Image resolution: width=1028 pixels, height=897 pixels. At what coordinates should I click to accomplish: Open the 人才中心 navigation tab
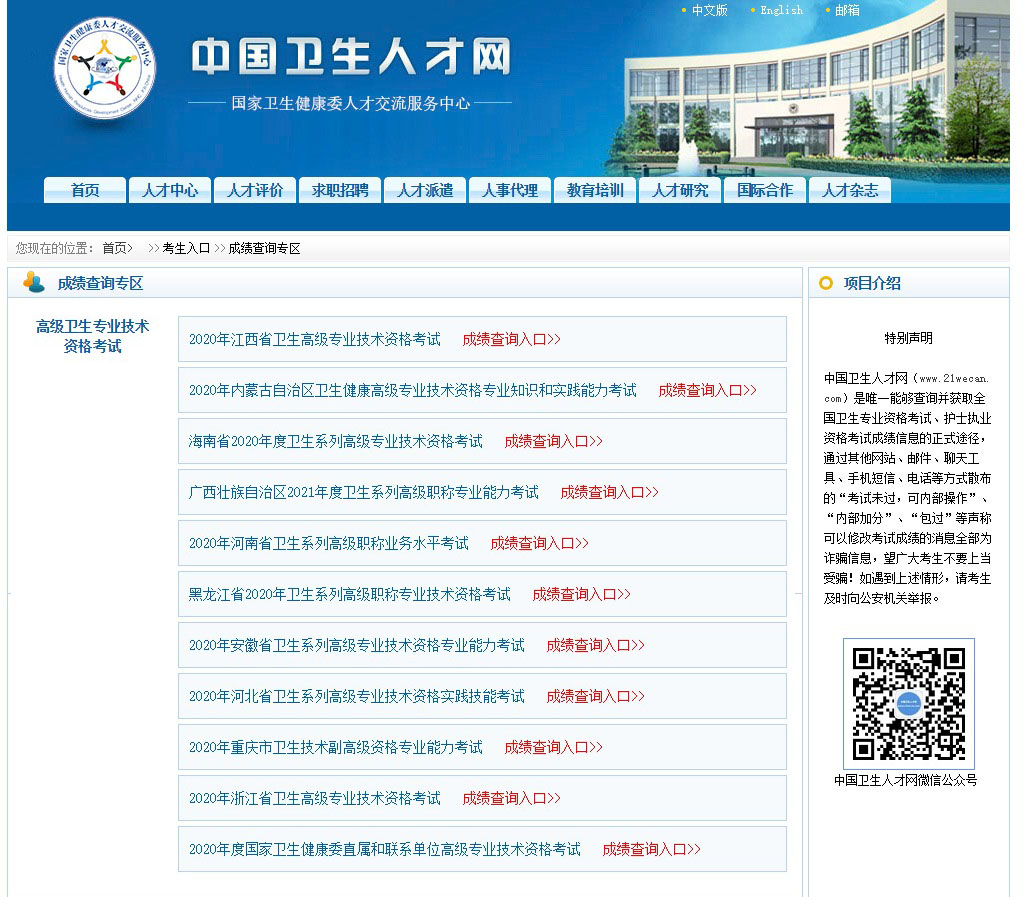click(x=170, y=190)
